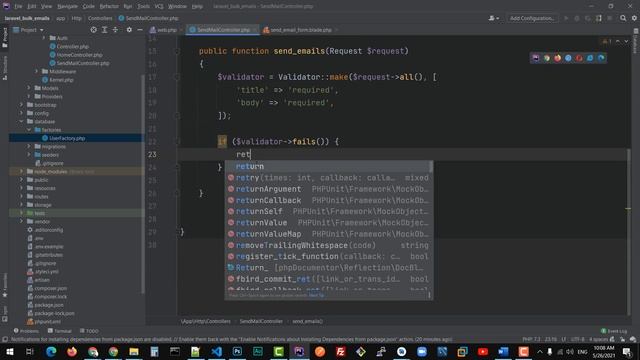640x360 pixels.
Task: Expand the migrations folder
Action: (29, 147)
